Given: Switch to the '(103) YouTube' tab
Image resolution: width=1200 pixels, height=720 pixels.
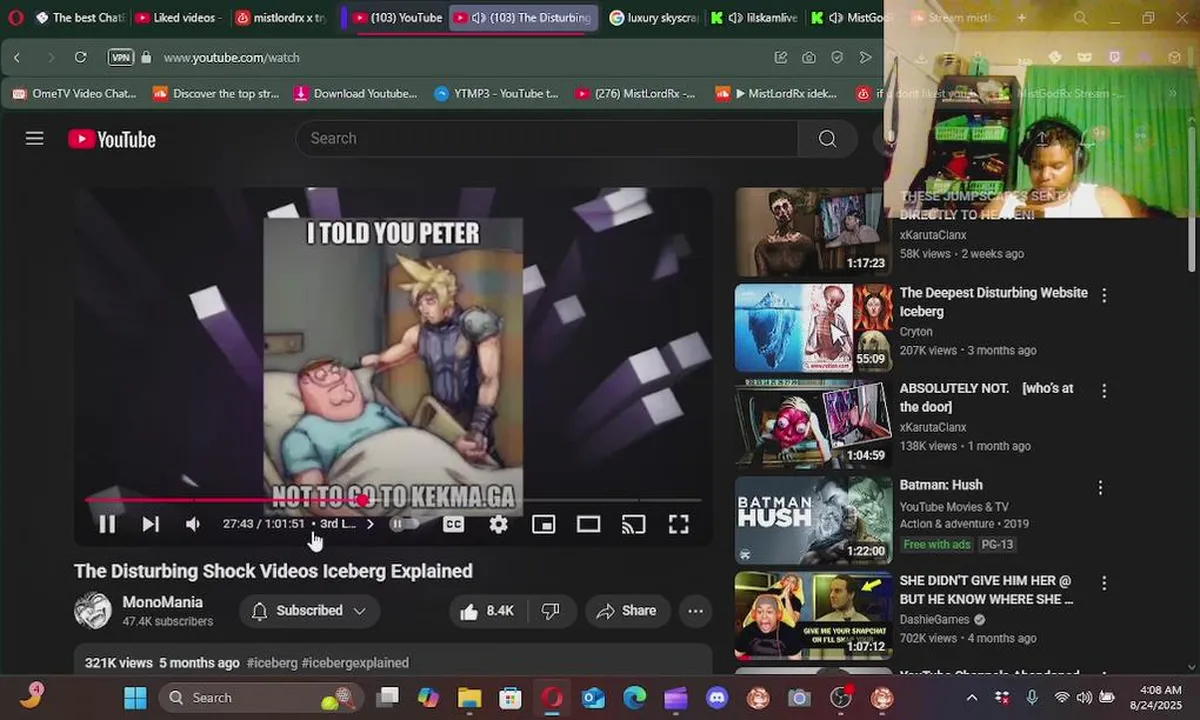Looking at the screenshot, I should click(397, 17).
